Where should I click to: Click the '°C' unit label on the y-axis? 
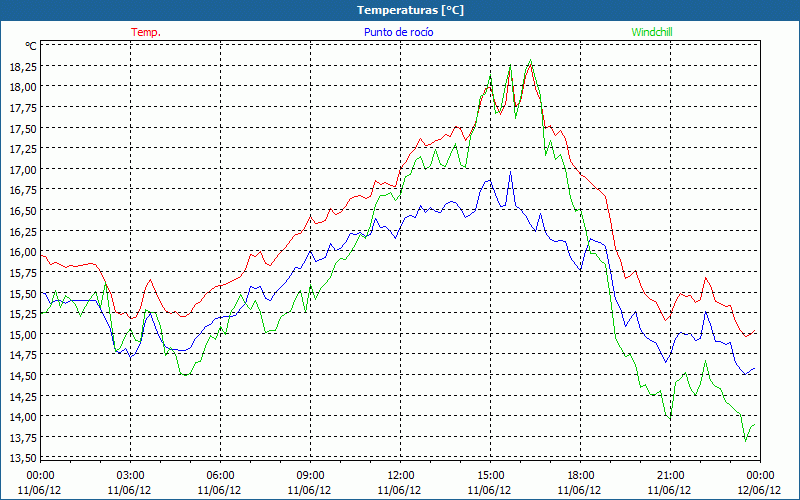tap(31, 46)
